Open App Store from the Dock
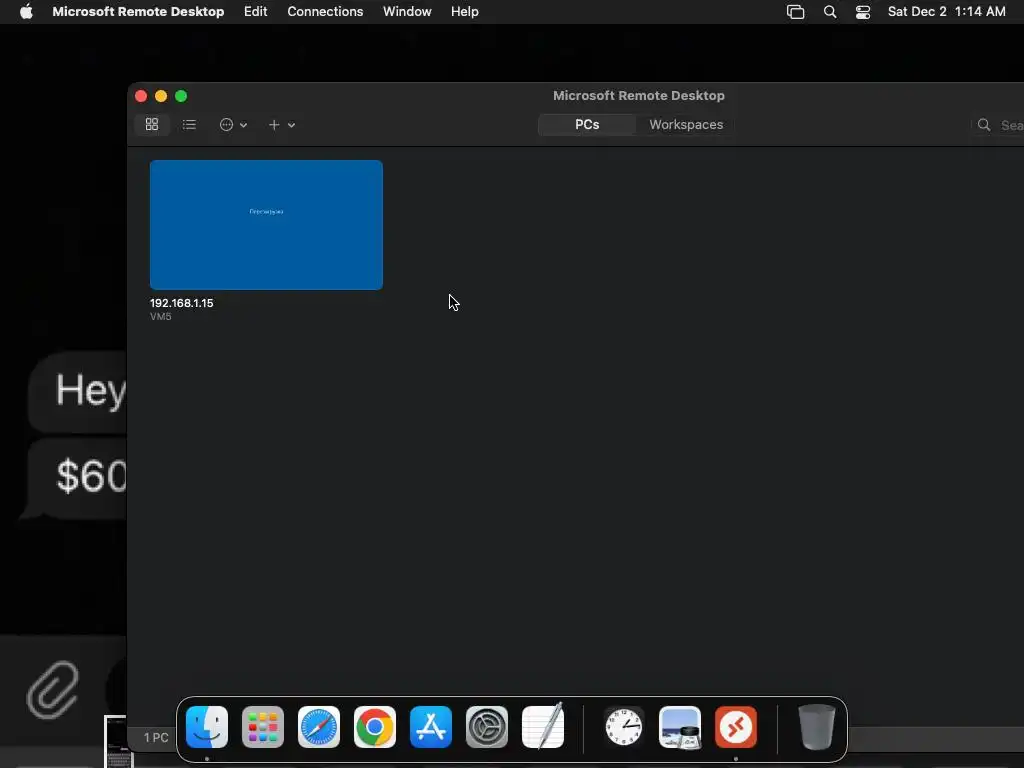This screenshot has height=768, width=1024. coord(431,727)
